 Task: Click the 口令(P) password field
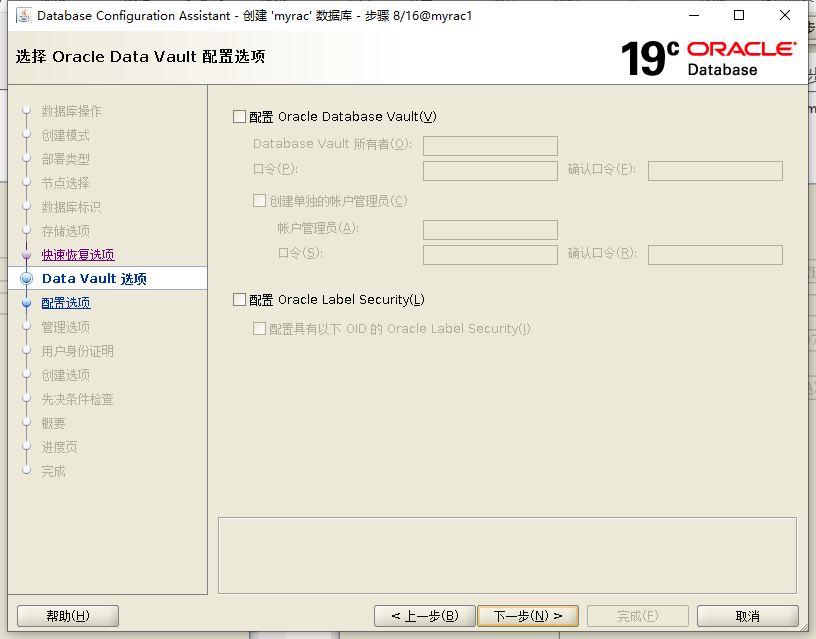click(490, 171)
